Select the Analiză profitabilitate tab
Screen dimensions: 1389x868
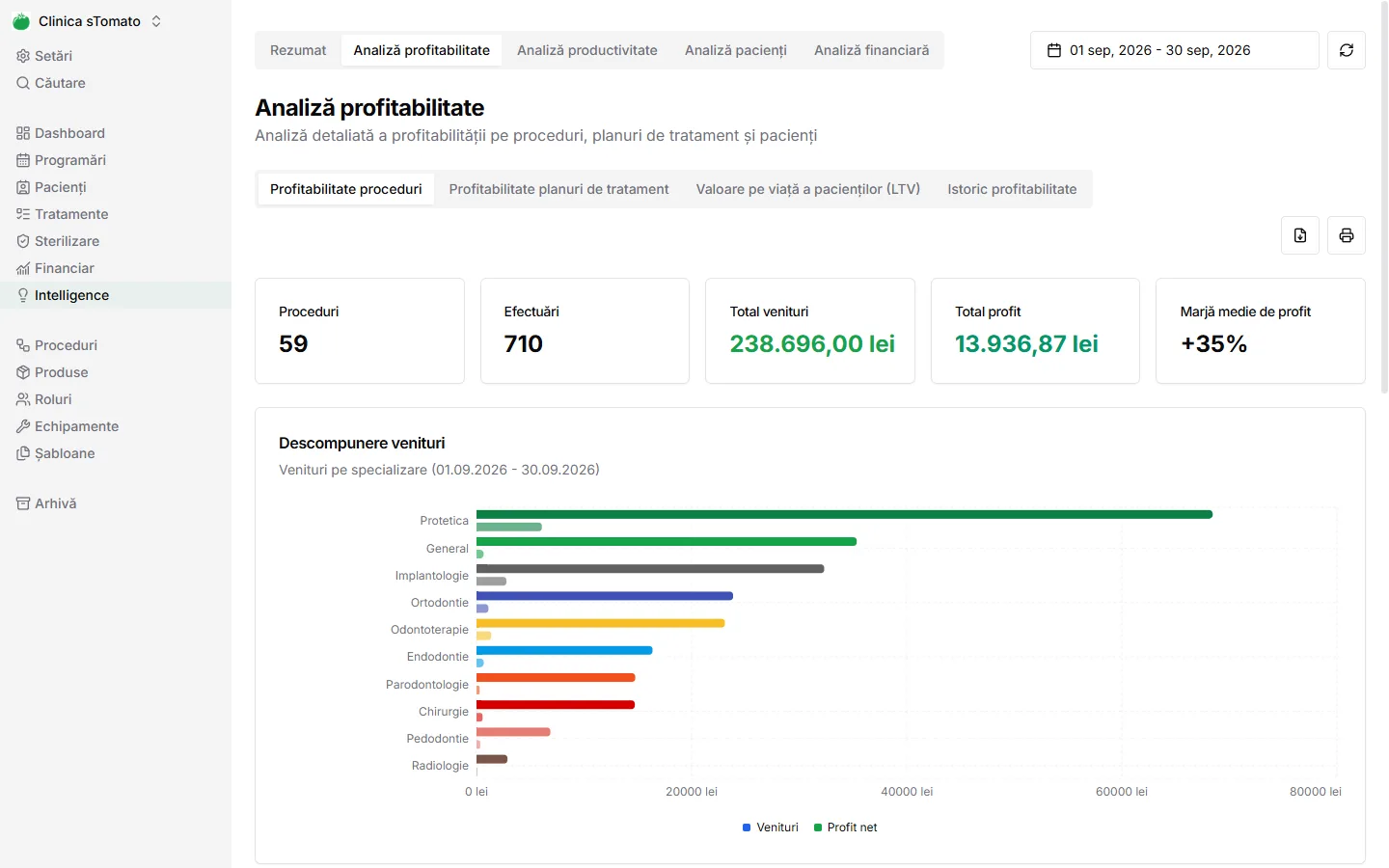tap(422, 50)
